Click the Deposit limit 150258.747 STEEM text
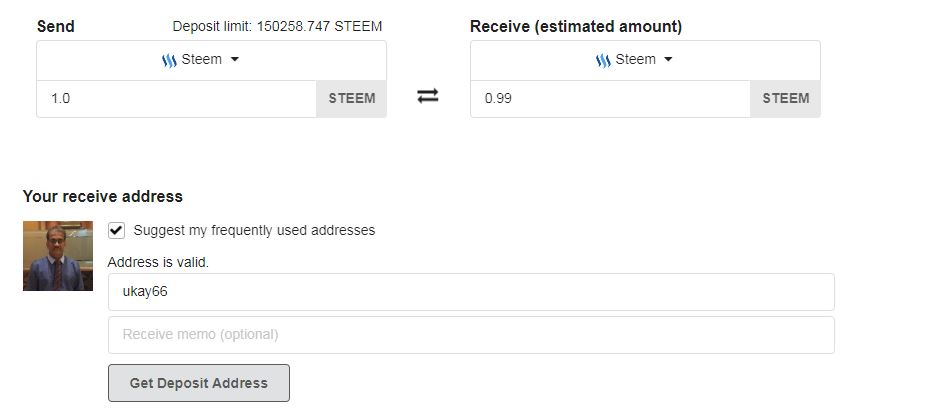This screenshot has width=929, height=416. click(277, 27)
